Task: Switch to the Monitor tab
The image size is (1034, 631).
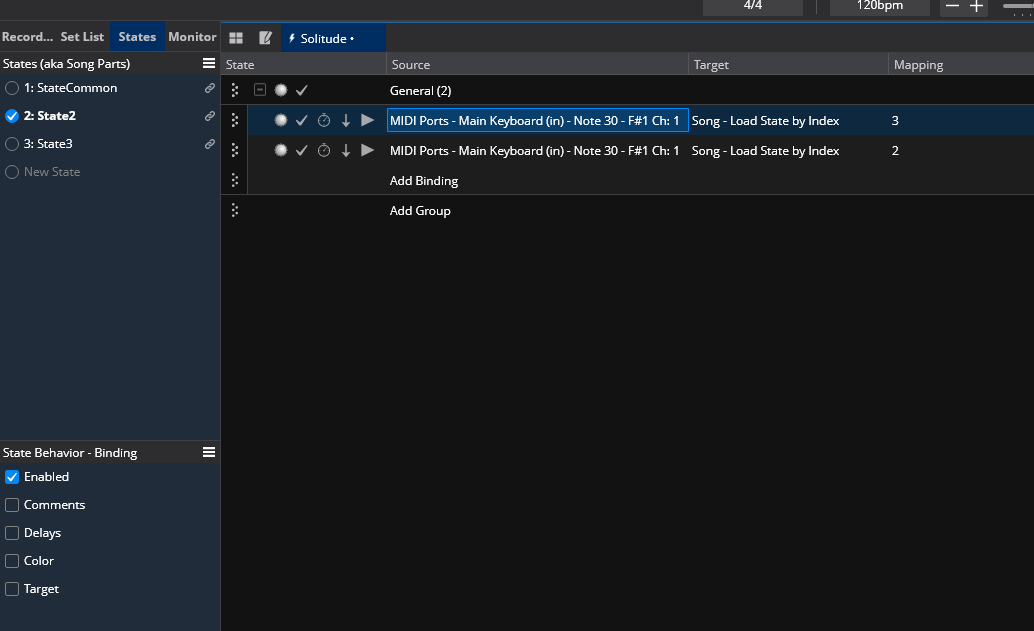Action: tap(192, 37)
